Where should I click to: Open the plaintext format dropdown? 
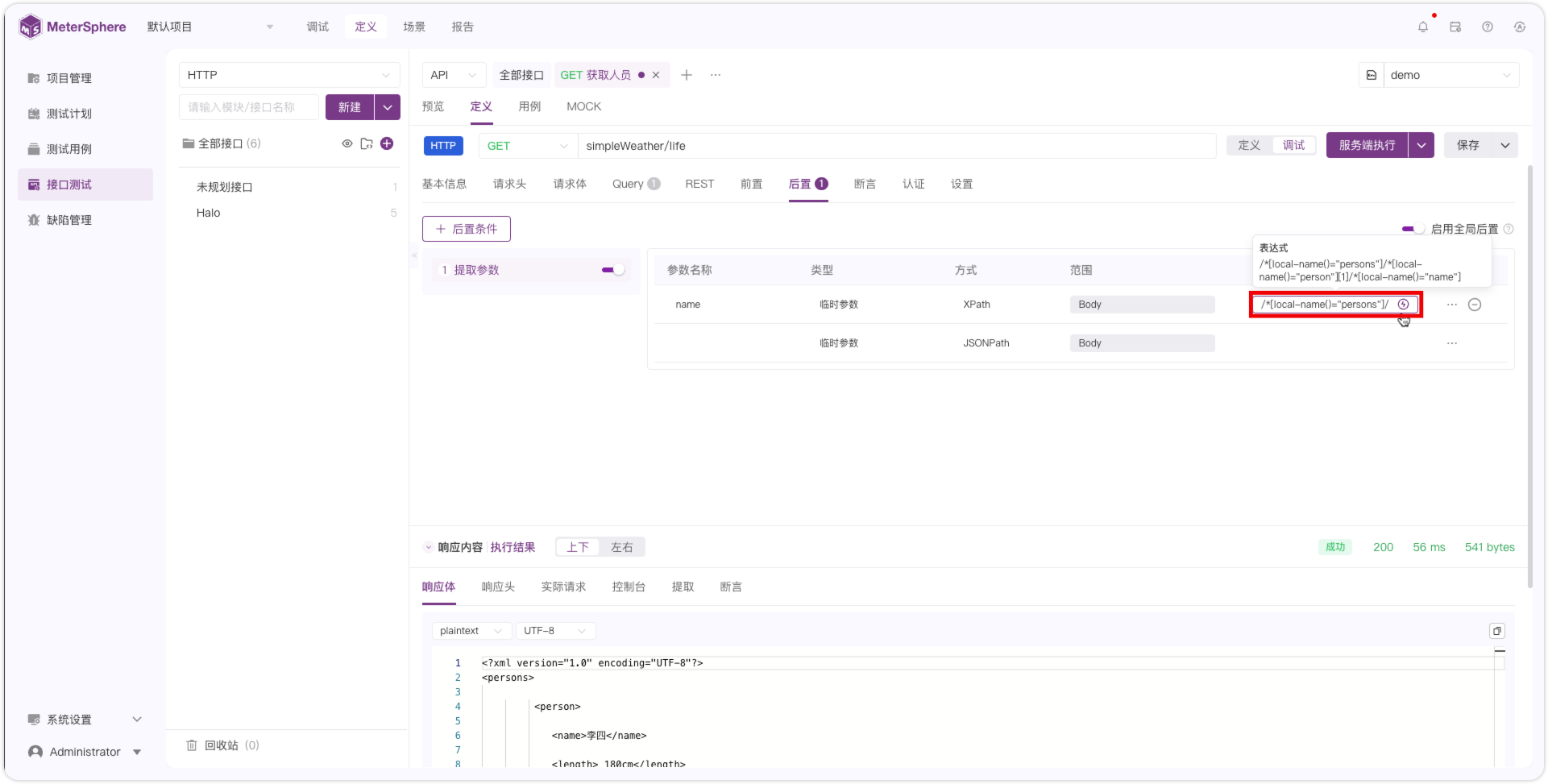tap(471, 631)
